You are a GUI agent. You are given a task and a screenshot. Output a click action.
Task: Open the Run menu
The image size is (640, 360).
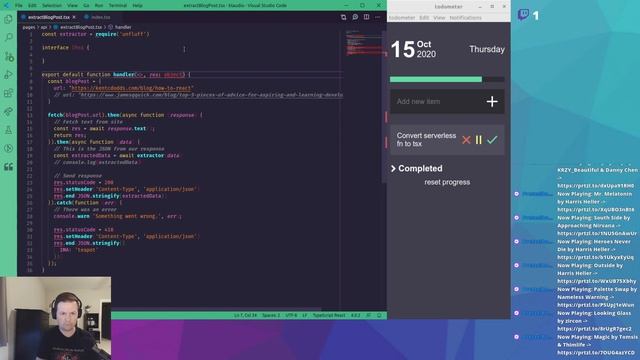(x=99, y=5)
